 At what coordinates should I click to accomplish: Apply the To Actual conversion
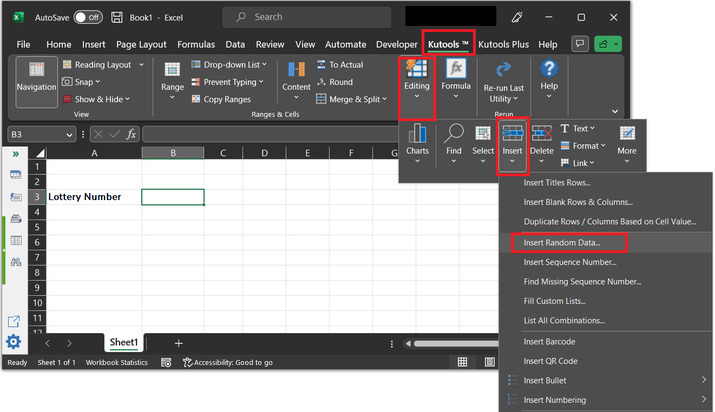pyautogui.click(x=340, y=65)
